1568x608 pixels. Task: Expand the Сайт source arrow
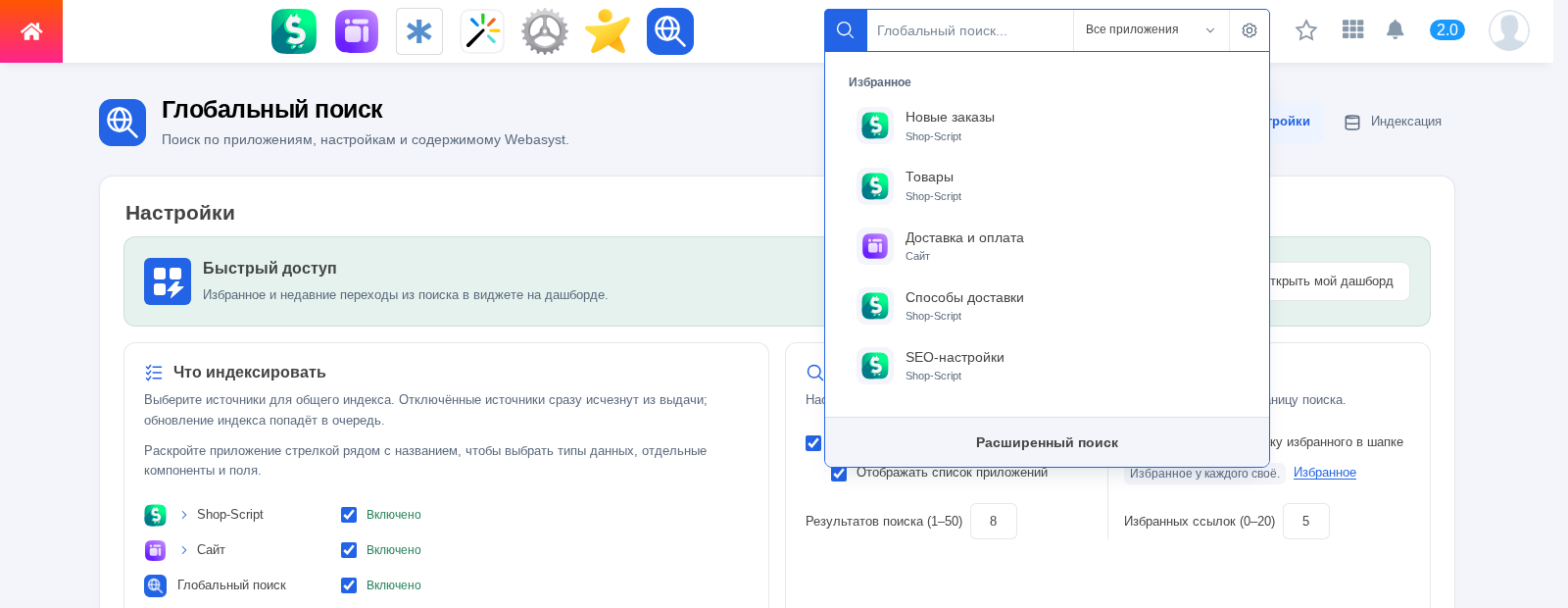(183, 550)
